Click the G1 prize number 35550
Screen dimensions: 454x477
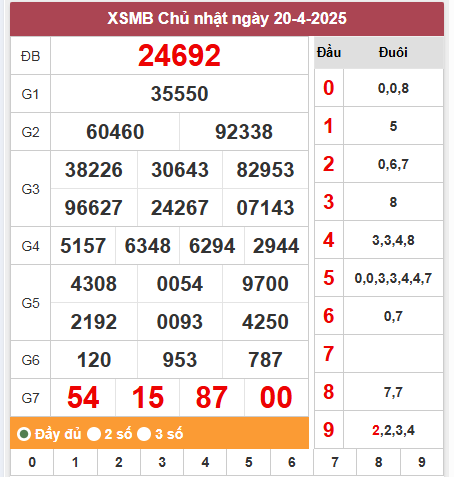[x=179, y=94]
